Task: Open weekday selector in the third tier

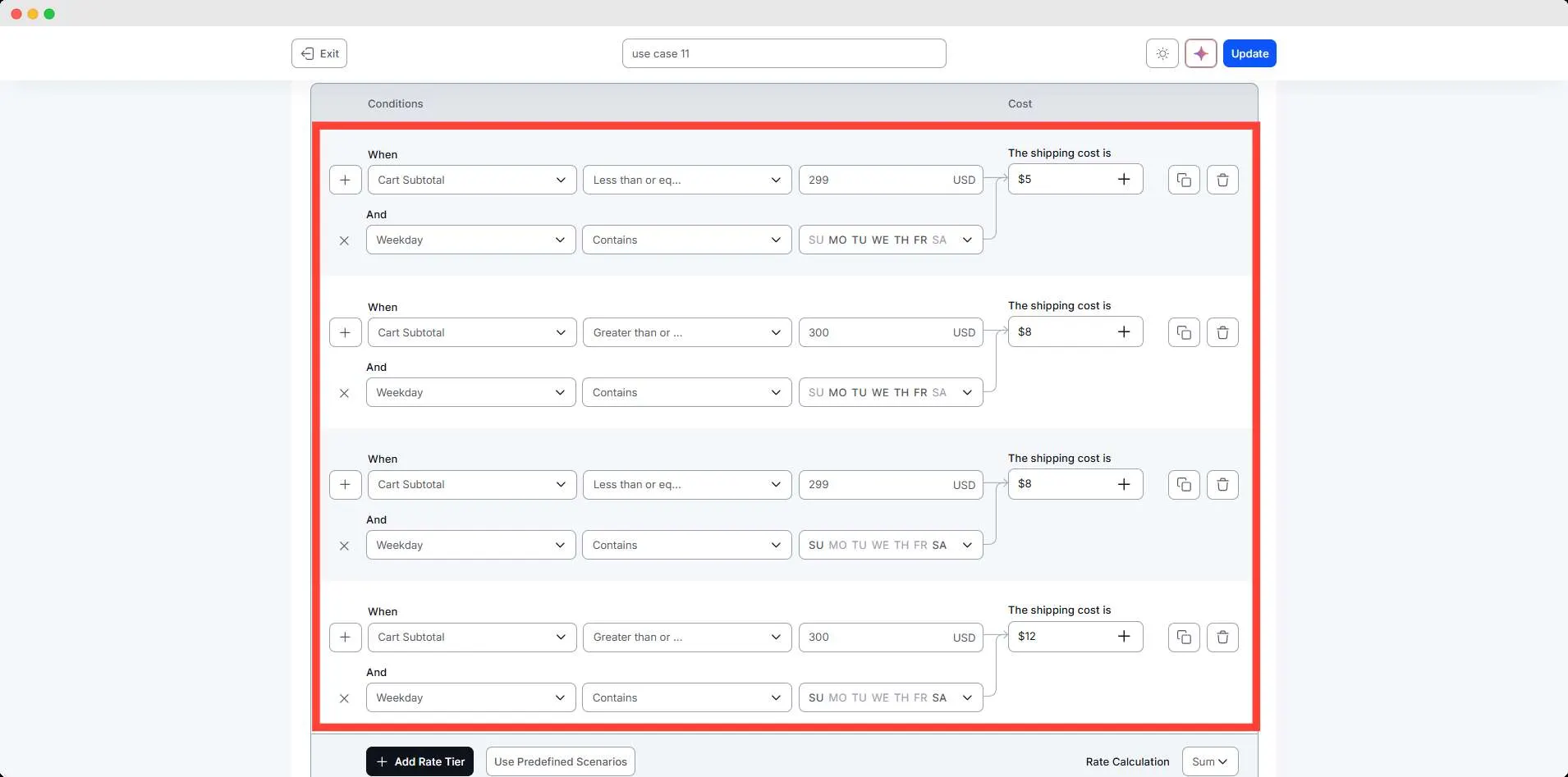Action: pos(890,546)
